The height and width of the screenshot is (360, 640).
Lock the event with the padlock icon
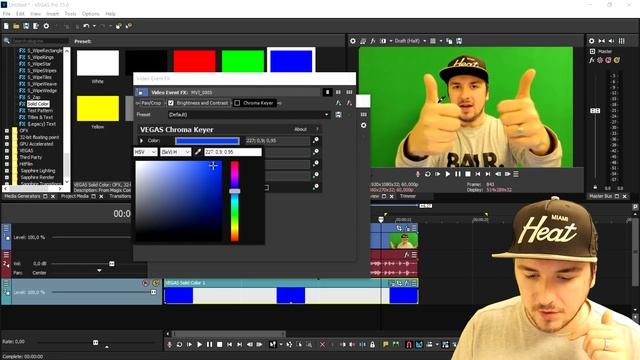372,344
